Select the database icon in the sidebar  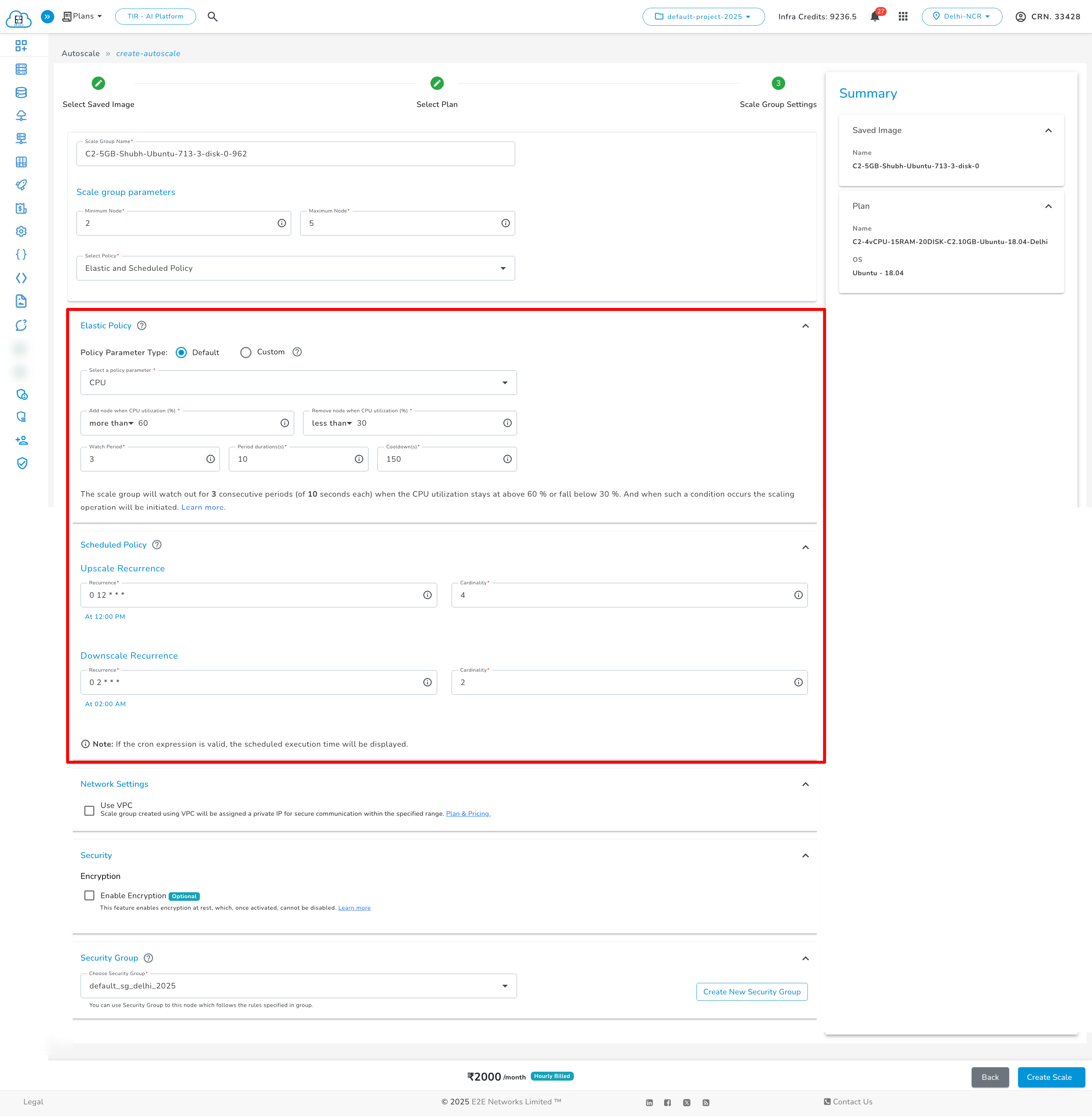click(x=21, y=92)
